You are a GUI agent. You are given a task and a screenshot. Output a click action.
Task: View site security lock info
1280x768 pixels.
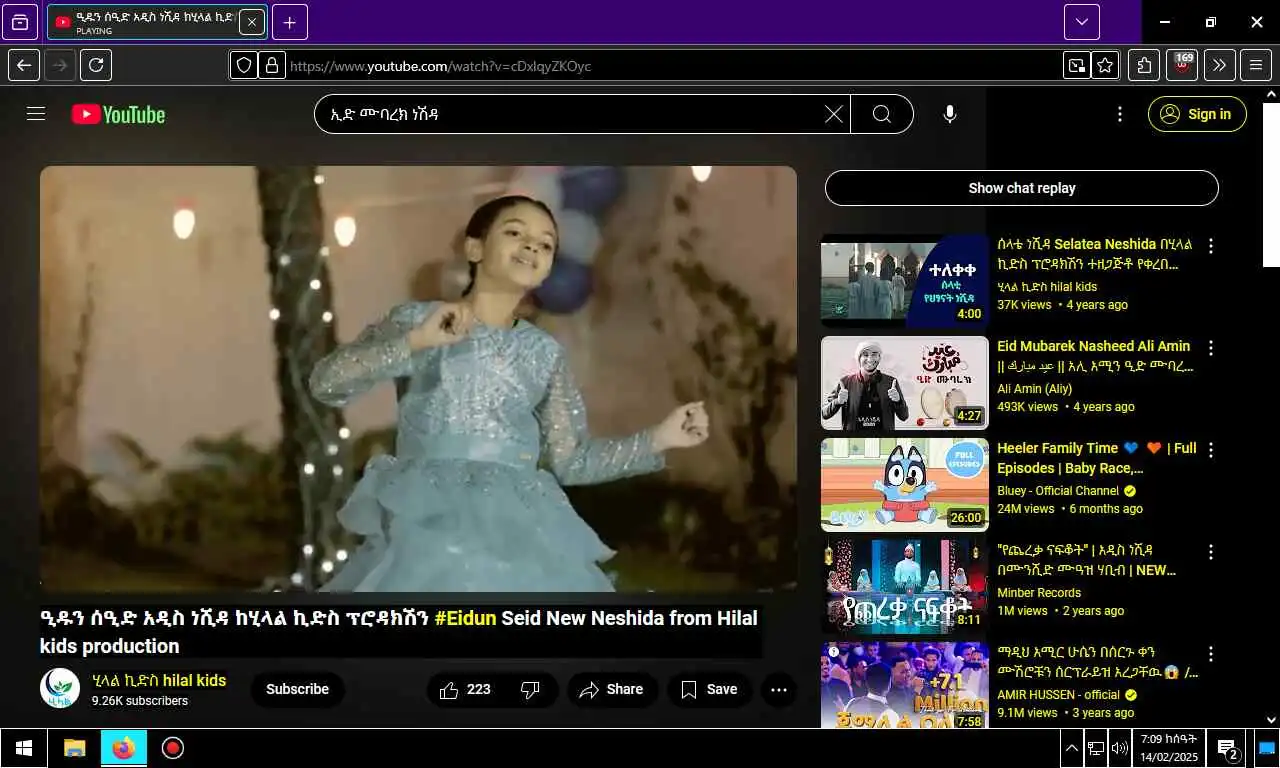tap(271, 66)
